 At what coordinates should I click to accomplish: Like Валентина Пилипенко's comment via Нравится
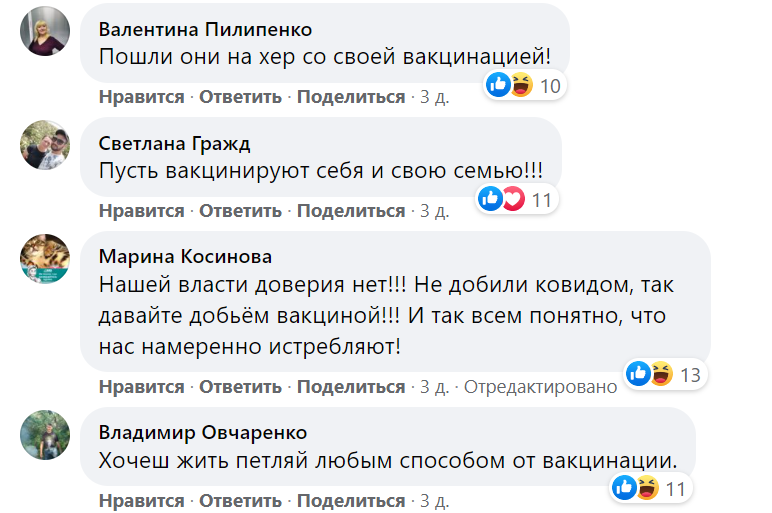(x=141, y=97)
